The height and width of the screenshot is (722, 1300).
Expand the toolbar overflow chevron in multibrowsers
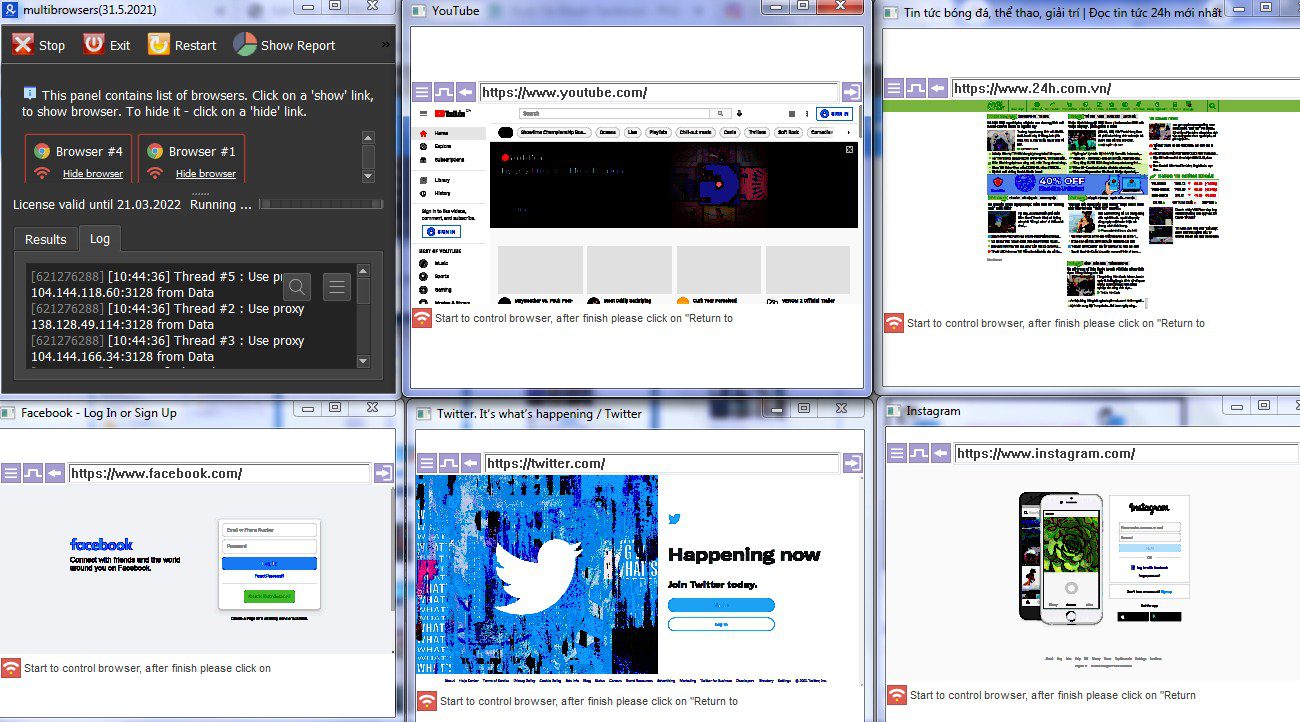pos(386,45)
